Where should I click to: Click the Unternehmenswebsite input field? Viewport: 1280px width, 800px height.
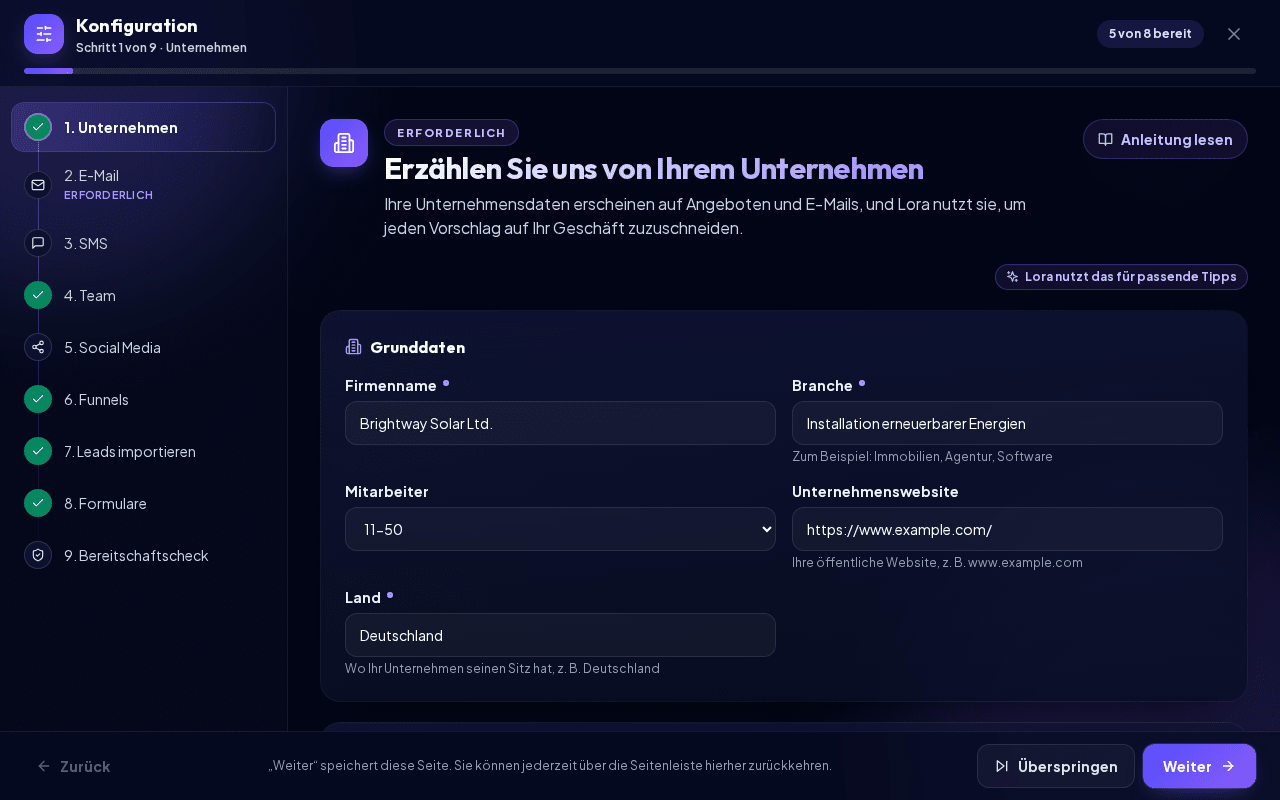1007,529
